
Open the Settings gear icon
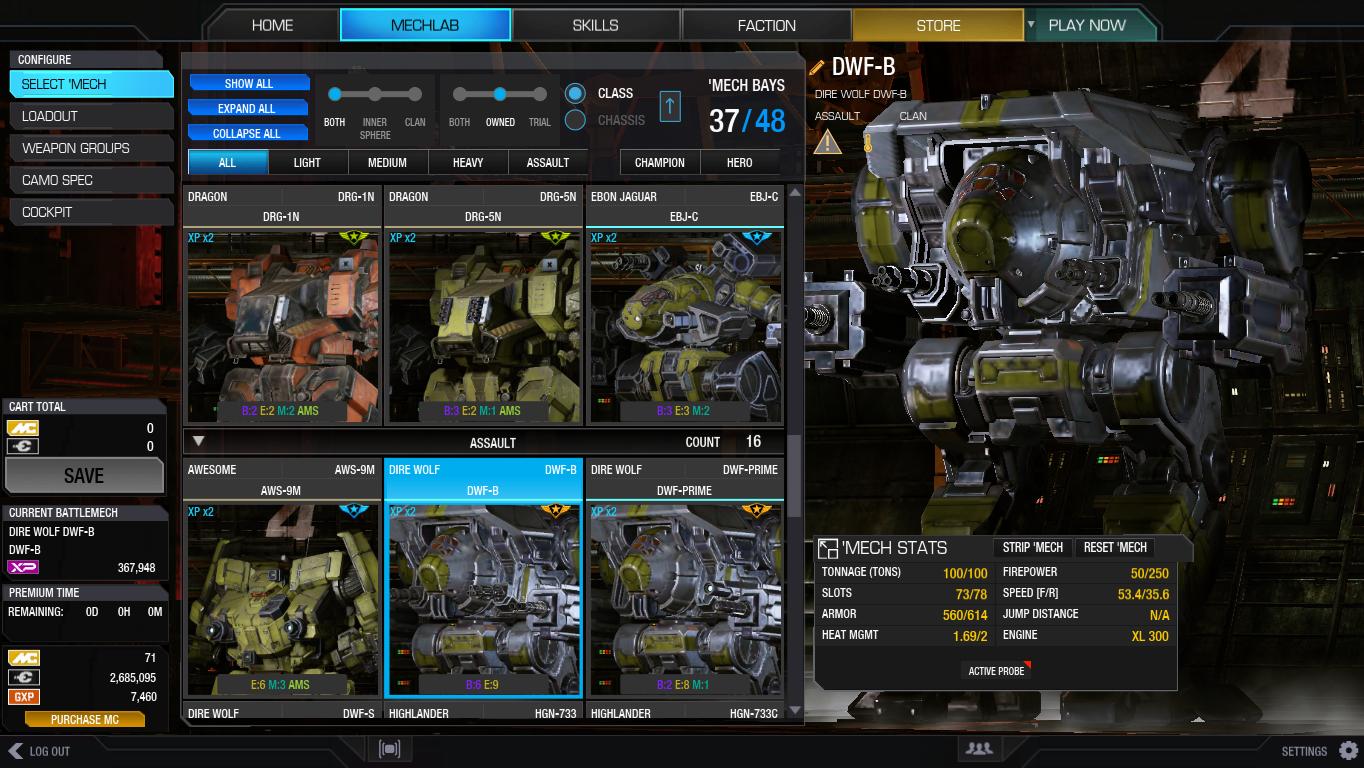1348,750
